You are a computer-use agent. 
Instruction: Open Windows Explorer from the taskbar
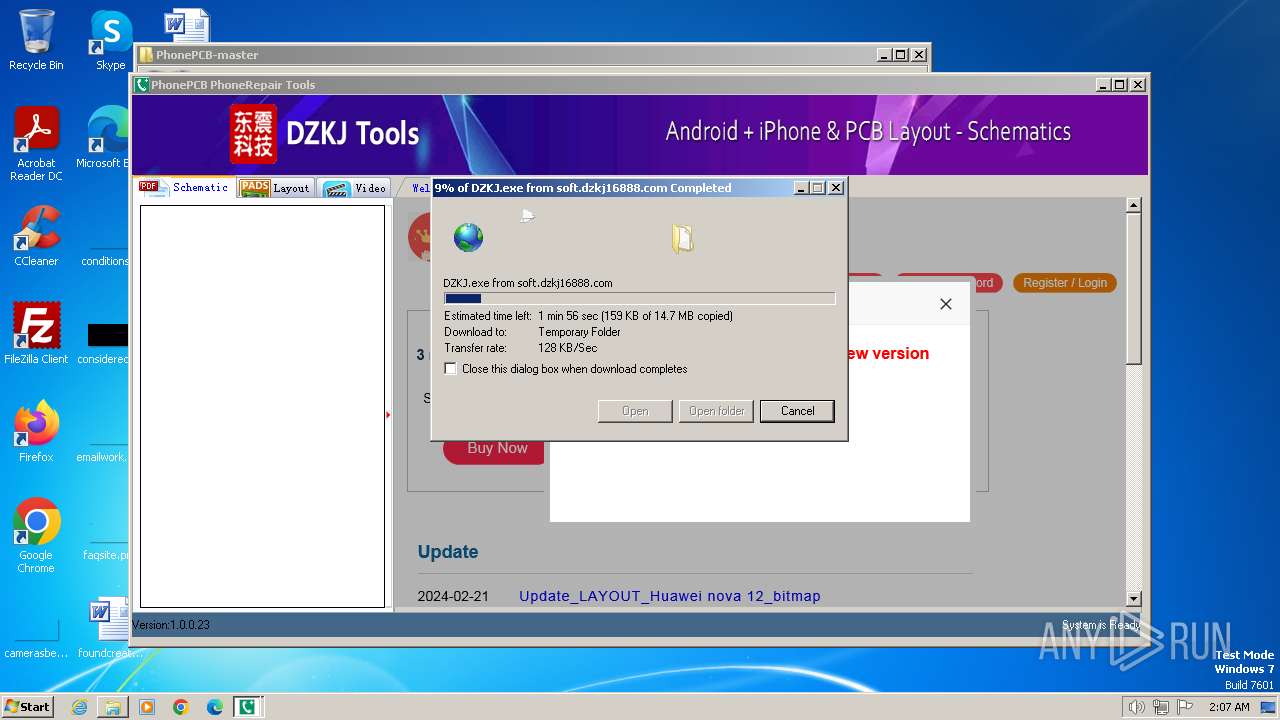pyautogui.click(x=113, y=707)
